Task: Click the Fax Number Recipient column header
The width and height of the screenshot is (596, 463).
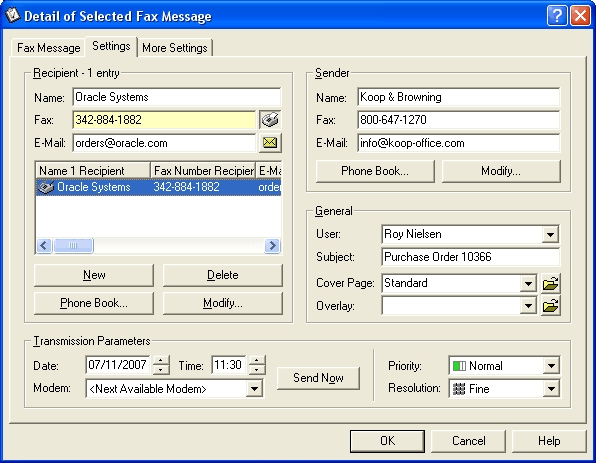Action: pos(203,171)
